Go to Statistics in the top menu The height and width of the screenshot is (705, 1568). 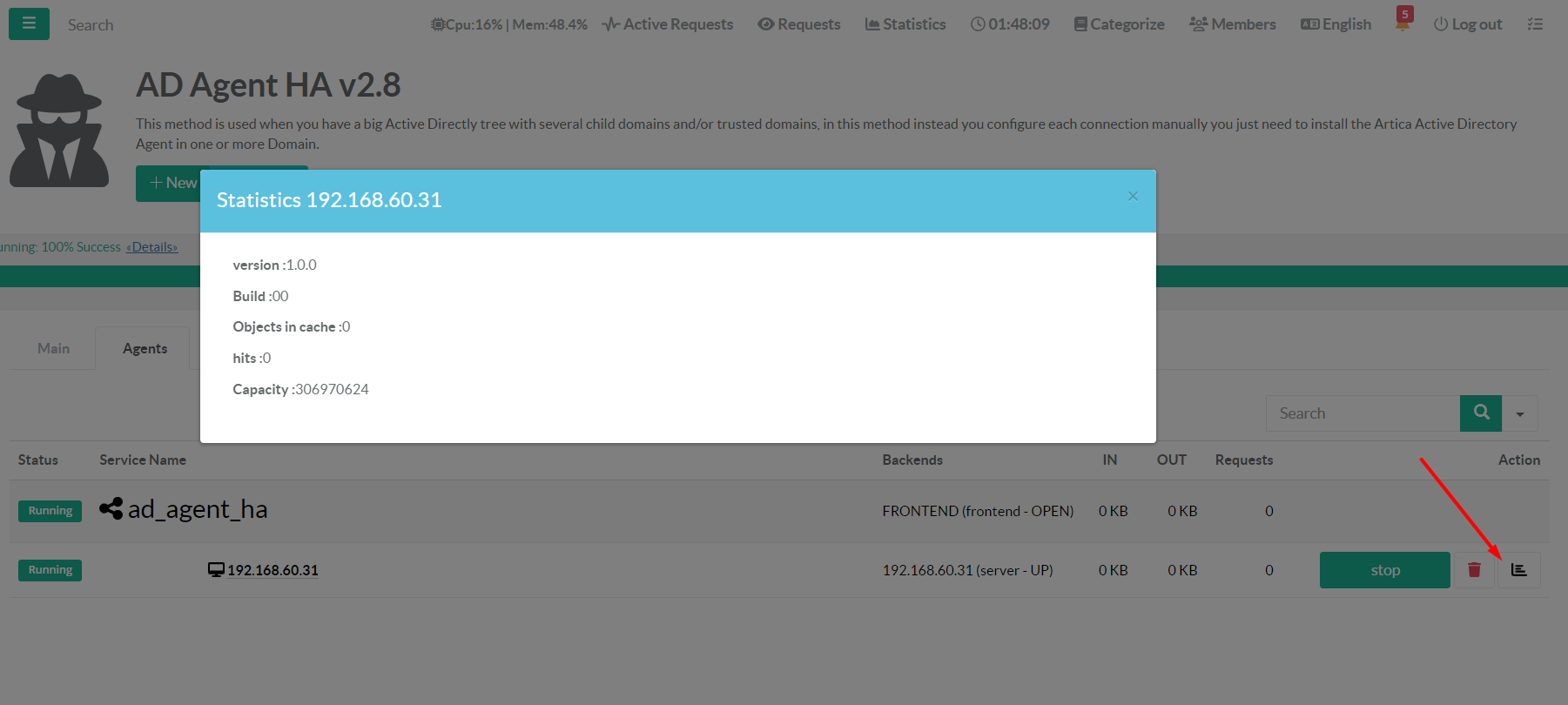tap(905, 24)
